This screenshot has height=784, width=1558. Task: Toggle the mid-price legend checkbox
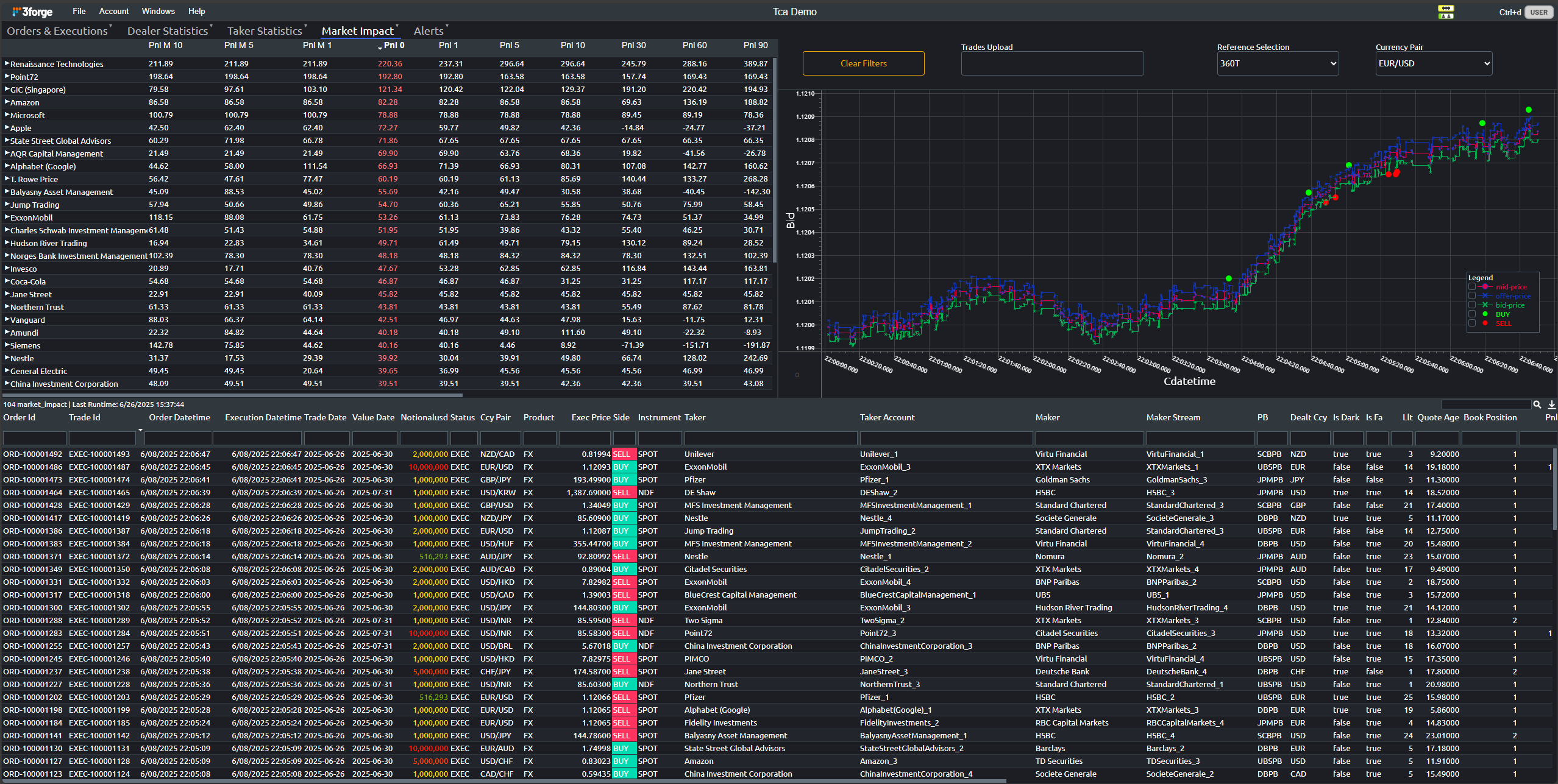coord(1472,287)
